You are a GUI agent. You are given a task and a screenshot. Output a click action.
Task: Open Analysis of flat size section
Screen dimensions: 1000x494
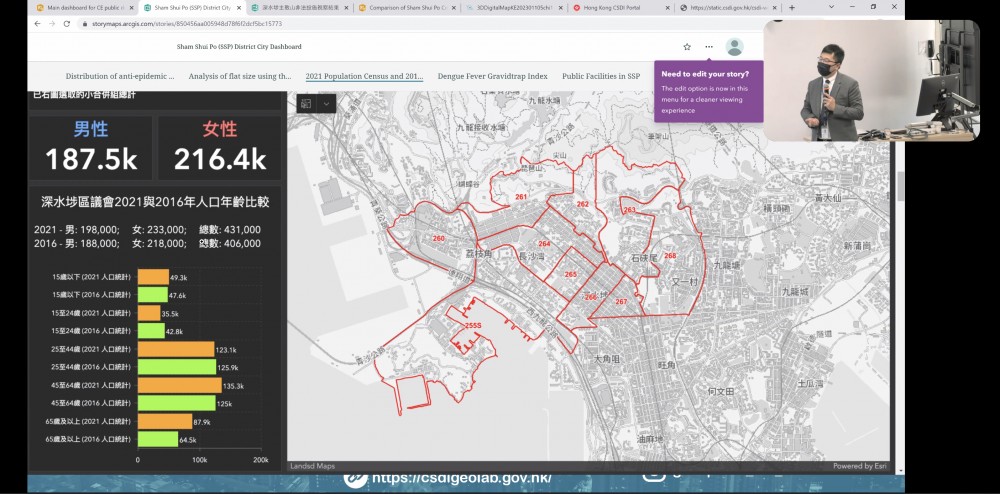pos(240,76)
